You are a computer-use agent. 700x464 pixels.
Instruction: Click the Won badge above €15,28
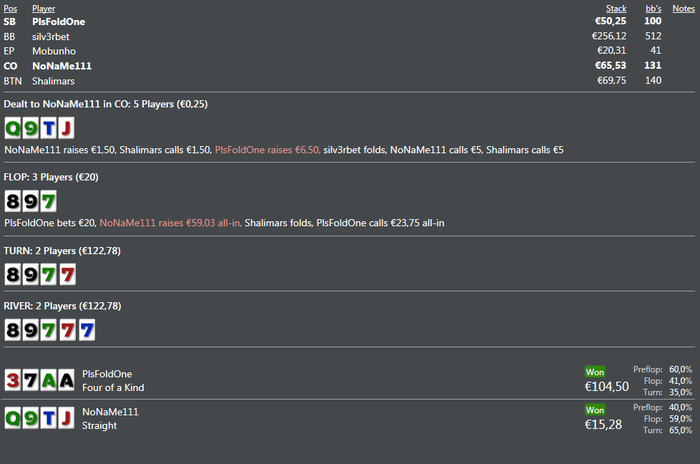(595, 409)
